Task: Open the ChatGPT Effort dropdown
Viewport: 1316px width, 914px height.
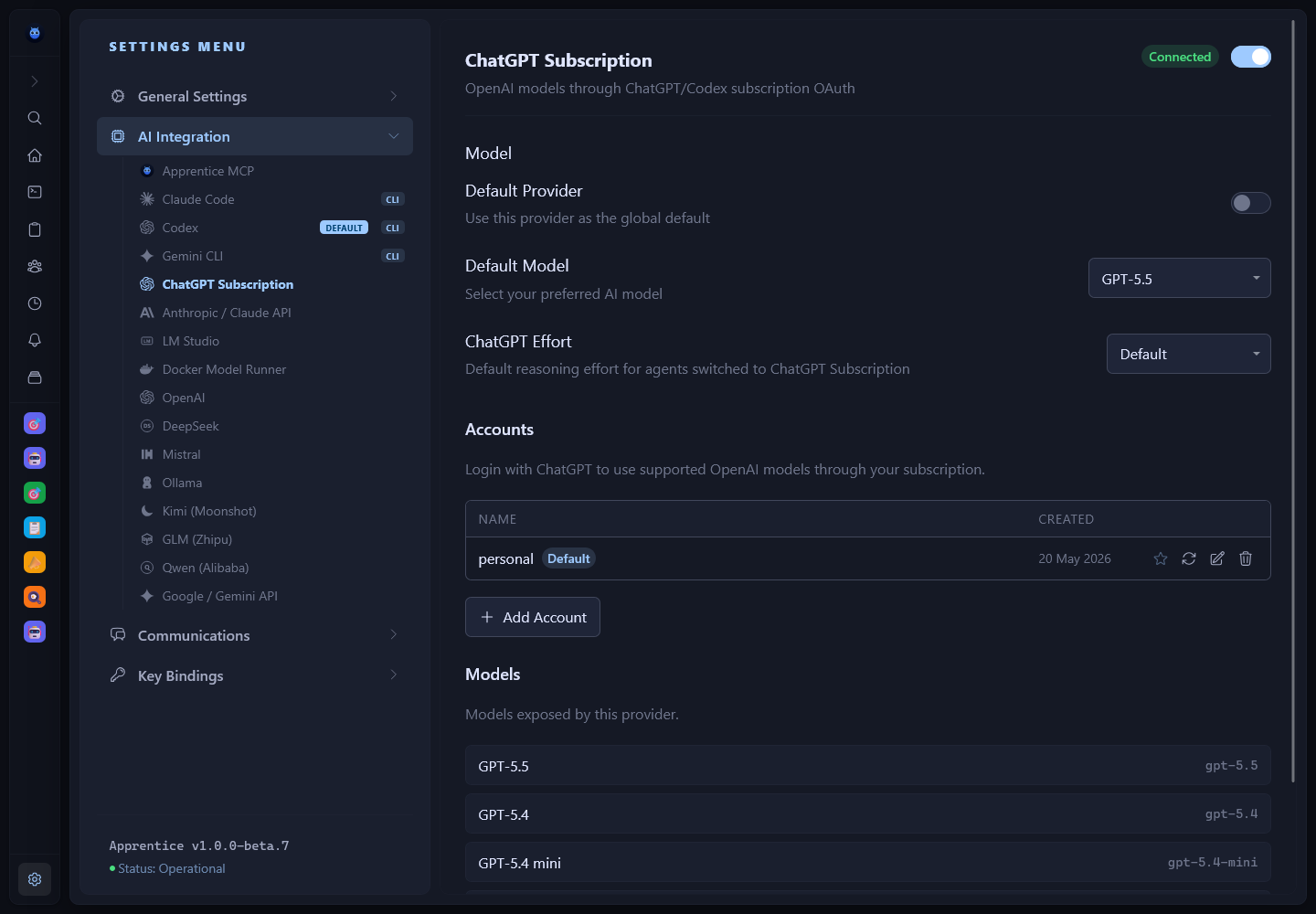Action: pyautogui.click(x=1189, y=354)
